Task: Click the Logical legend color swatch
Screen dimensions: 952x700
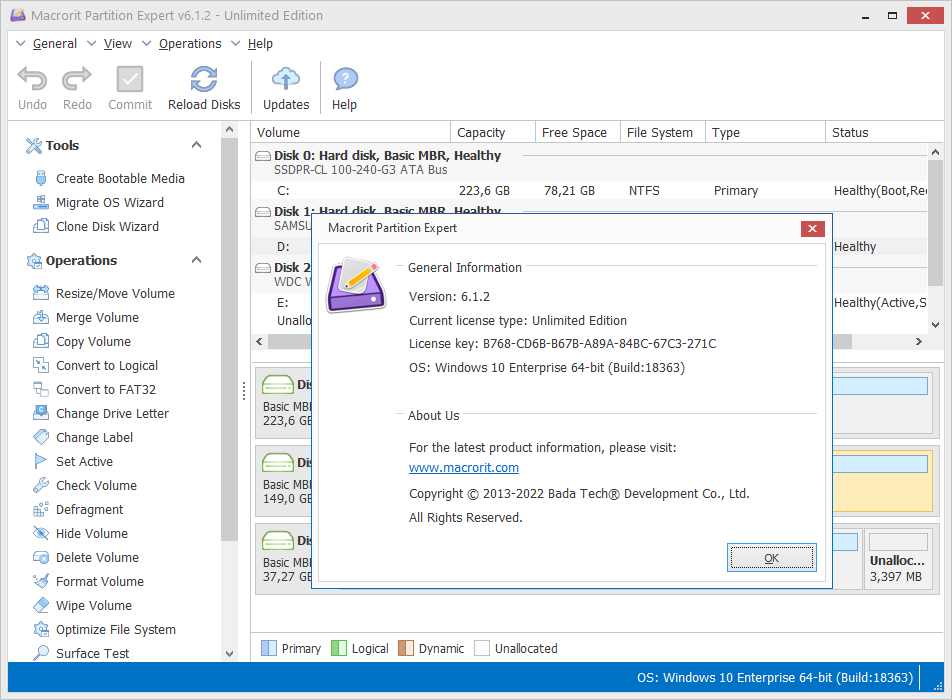Action: point(339,648)
